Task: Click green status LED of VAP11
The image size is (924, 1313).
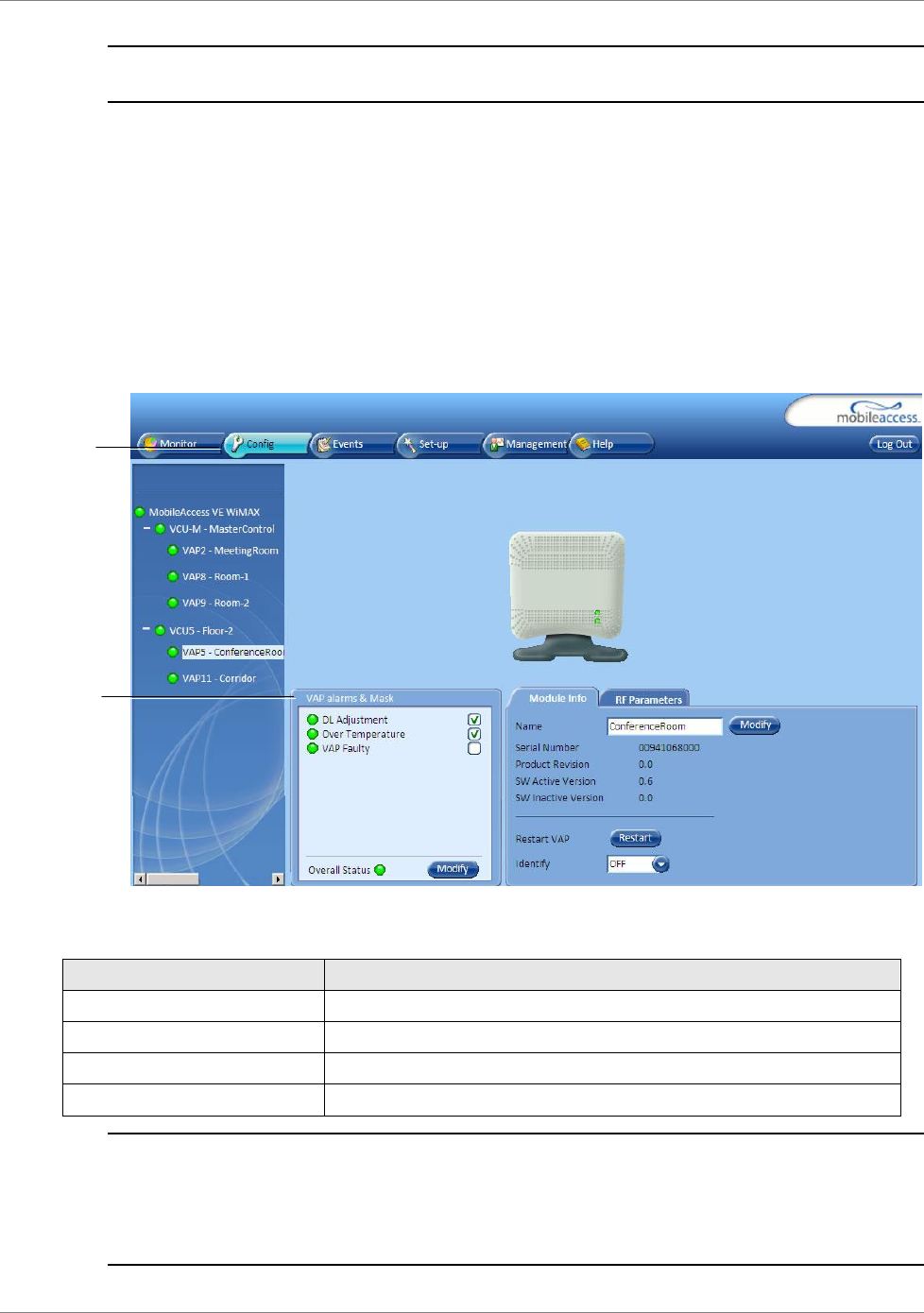Action: (173, 678)
